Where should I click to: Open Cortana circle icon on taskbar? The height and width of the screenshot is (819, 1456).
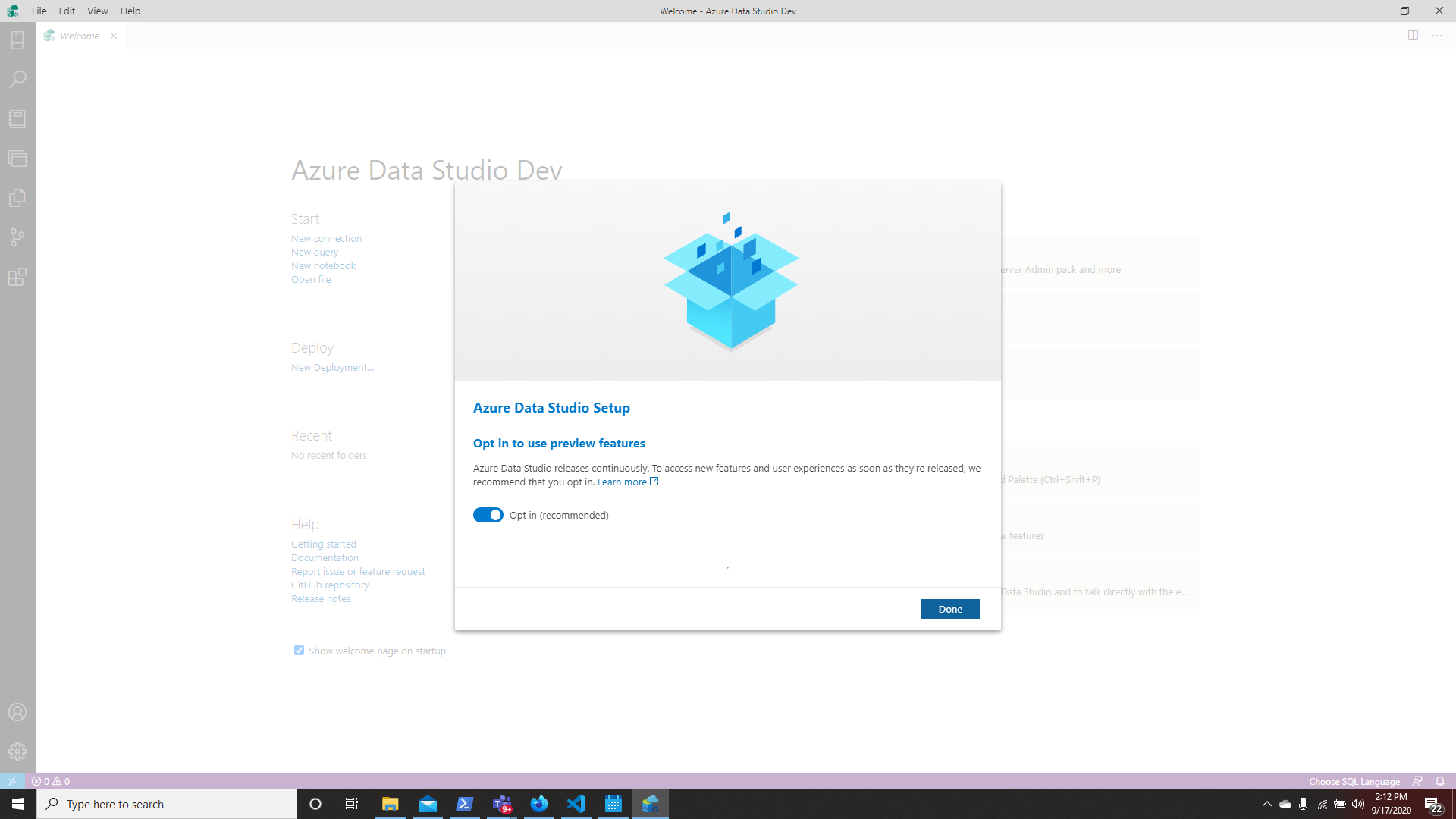pos(315,804)
